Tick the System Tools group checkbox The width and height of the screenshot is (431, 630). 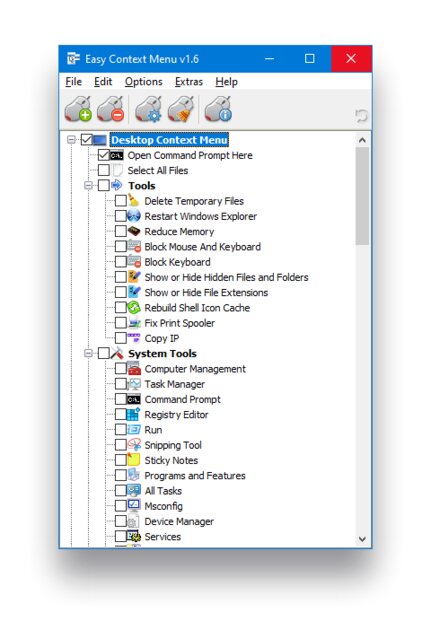(x=104, y=354)
